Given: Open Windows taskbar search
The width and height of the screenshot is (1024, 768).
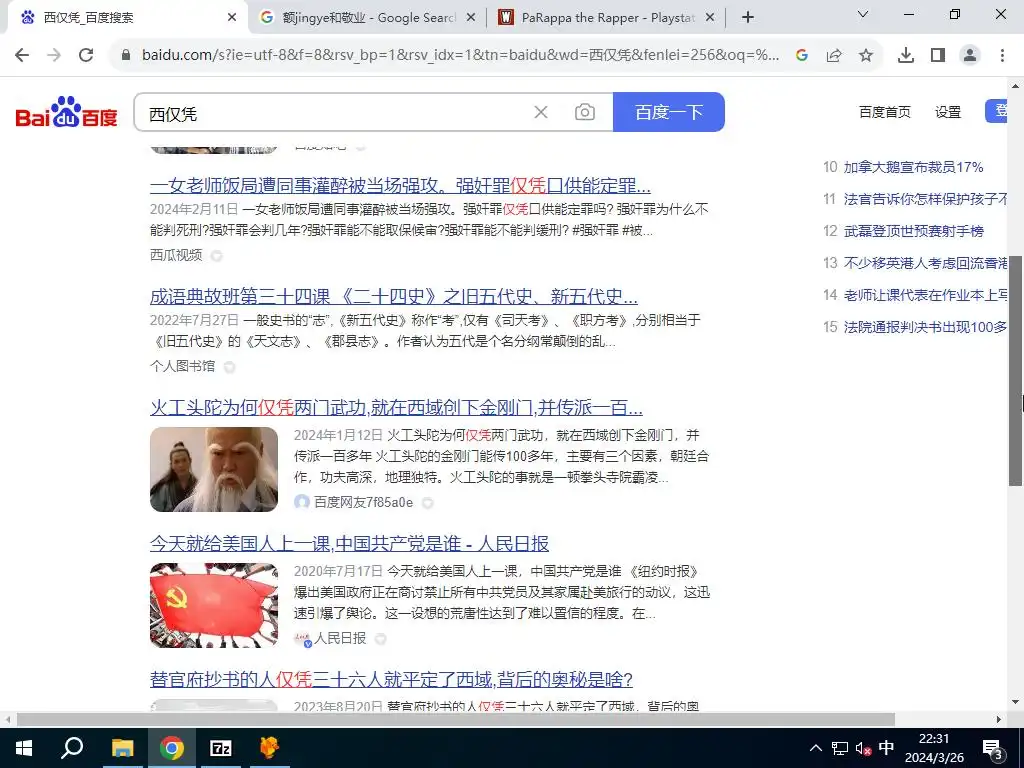Looking at the screenshot, I should coord(72,748).
